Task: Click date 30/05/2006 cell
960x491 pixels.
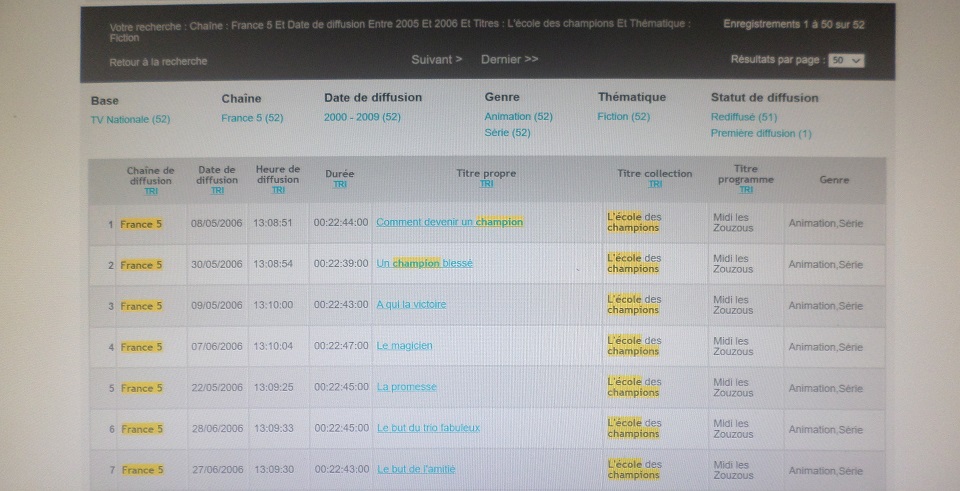Action: point(217,264)
